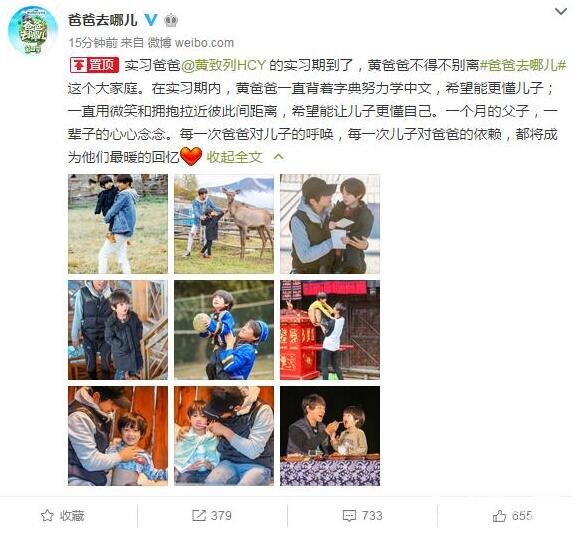Image resolution: width=583 pixels, height=538 pixels.
Task: Click the star 收藏 favorite icon
Action: pos(47,516)
